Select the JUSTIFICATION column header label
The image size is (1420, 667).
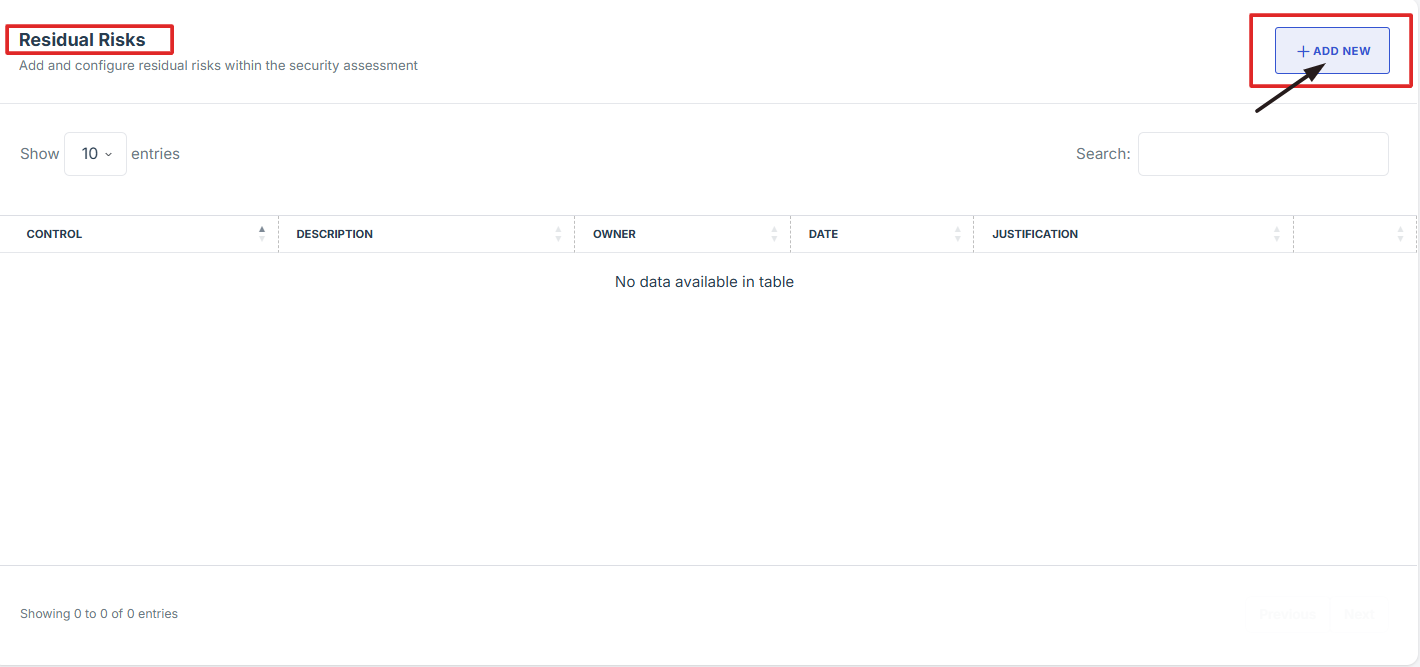pos(1035,234)
